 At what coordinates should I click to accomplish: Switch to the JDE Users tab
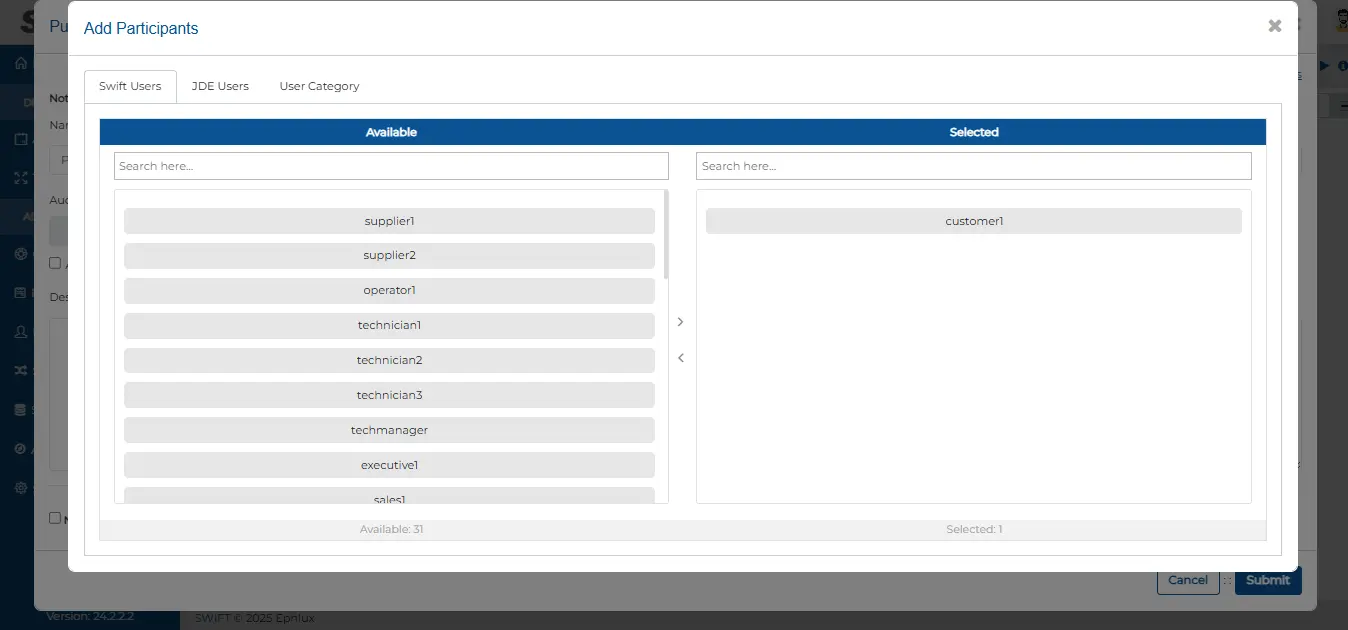pos(220,86)
